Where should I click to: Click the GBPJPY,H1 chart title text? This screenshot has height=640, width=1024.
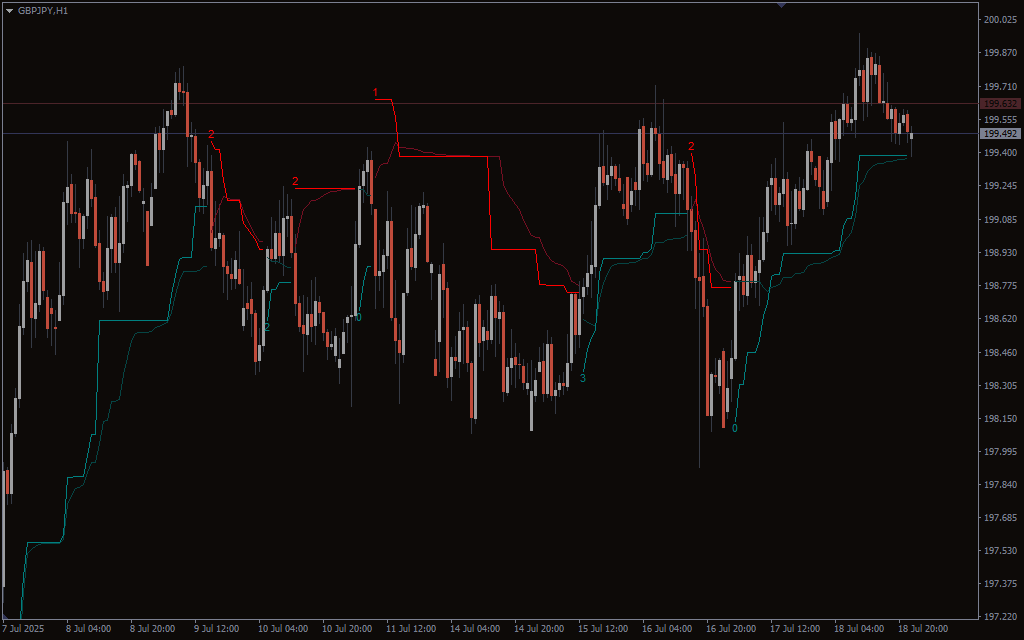pos(43,10)
